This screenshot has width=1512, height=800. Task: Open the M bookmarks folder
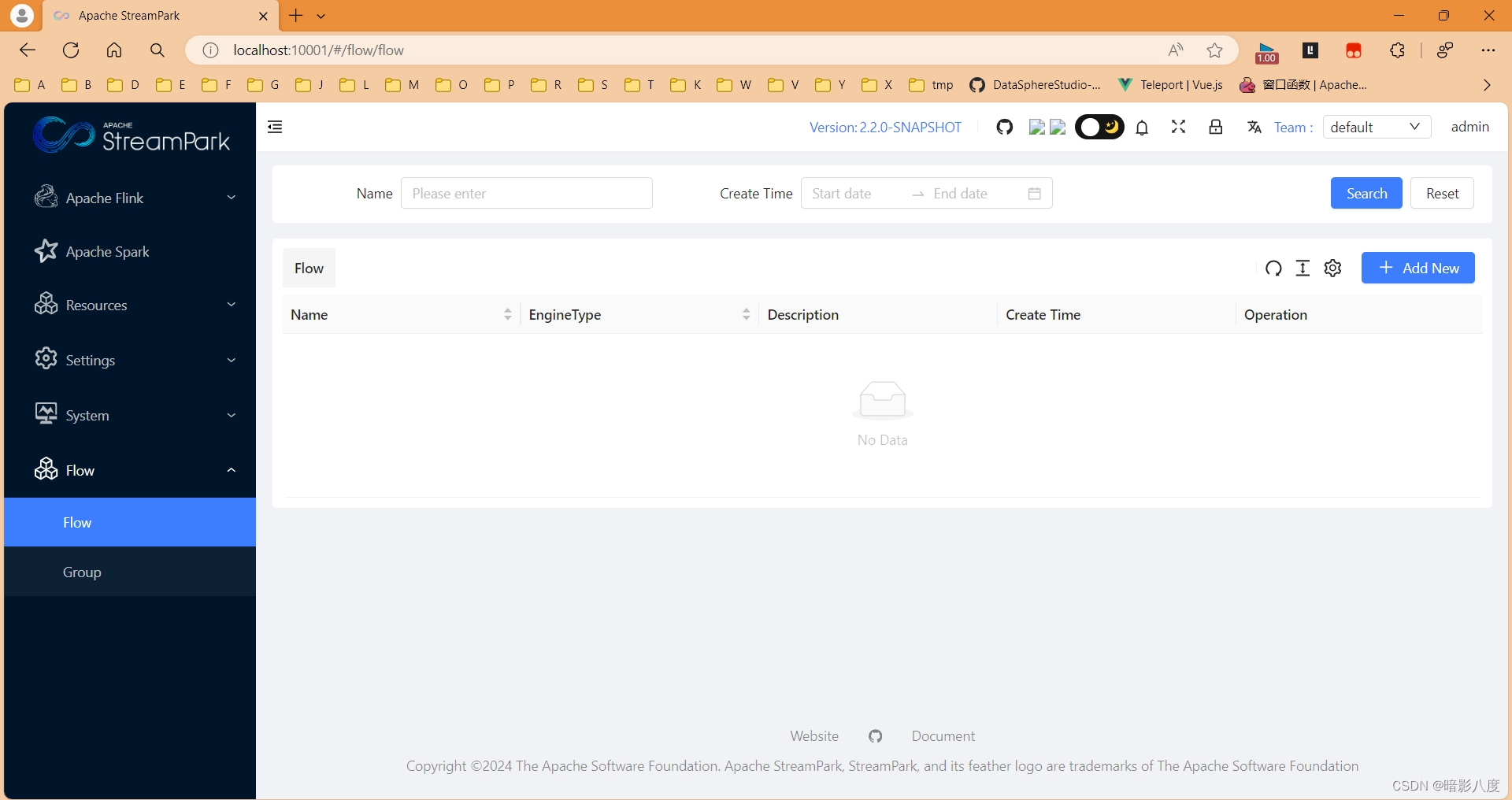(x=402, y=85)
